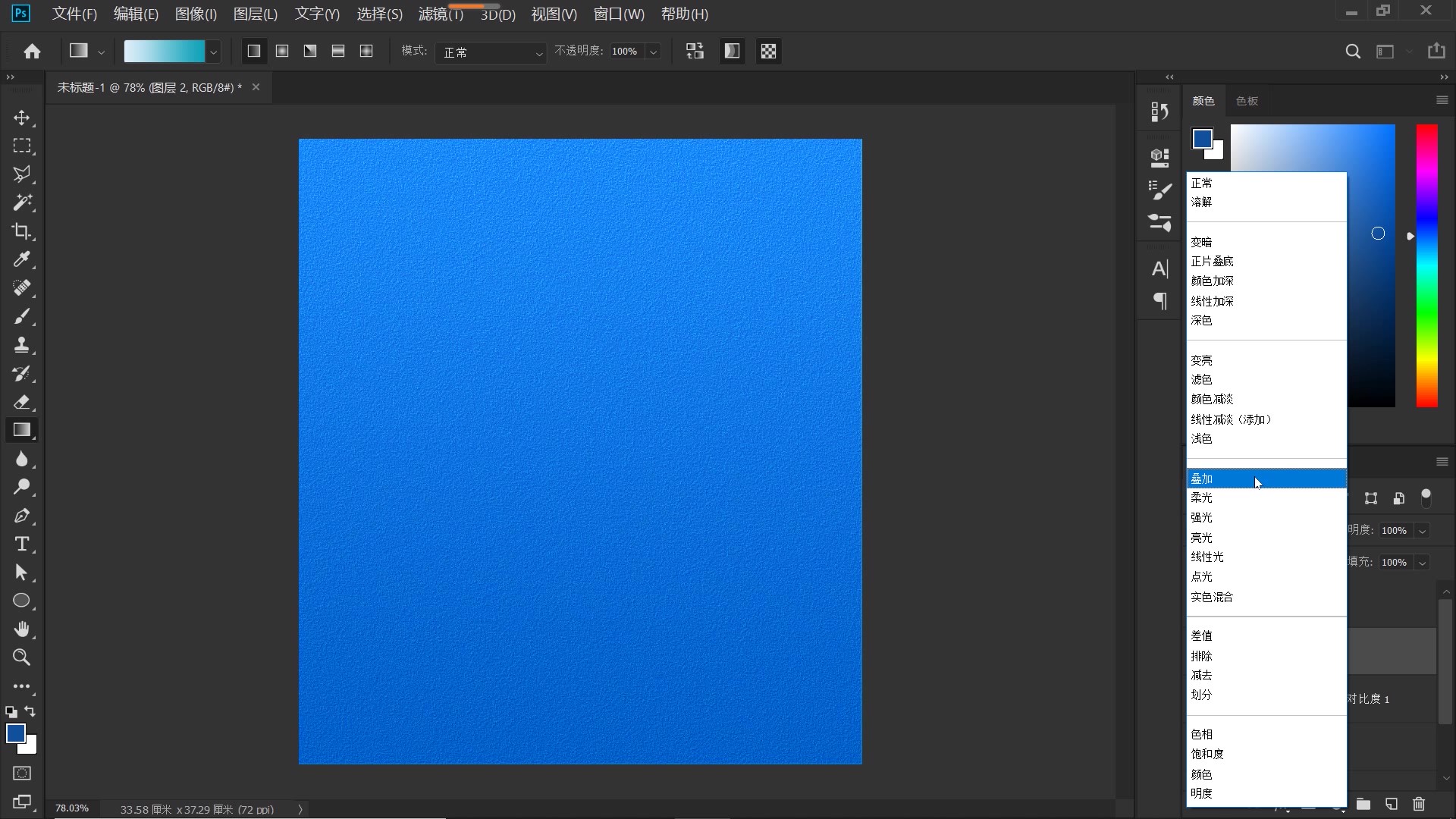
Task: Open the 模式 blend mode dropdown
Action: coord(491,52)
